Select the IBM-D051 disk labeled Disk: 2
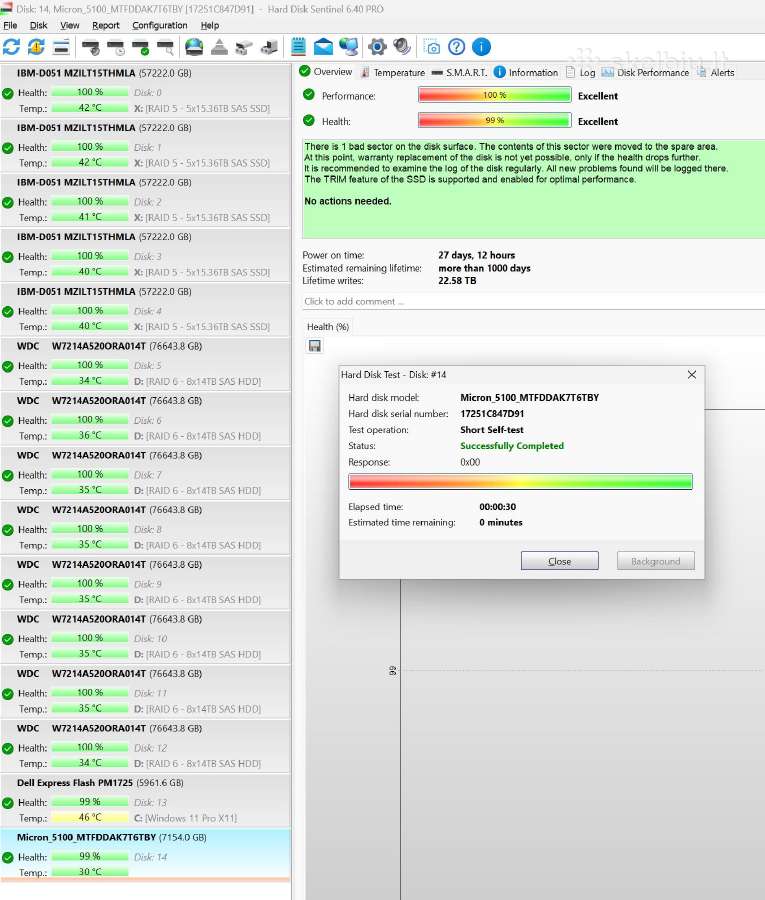Image resolution: width=765 pixels, height=900 pixels. click(145, 200)
